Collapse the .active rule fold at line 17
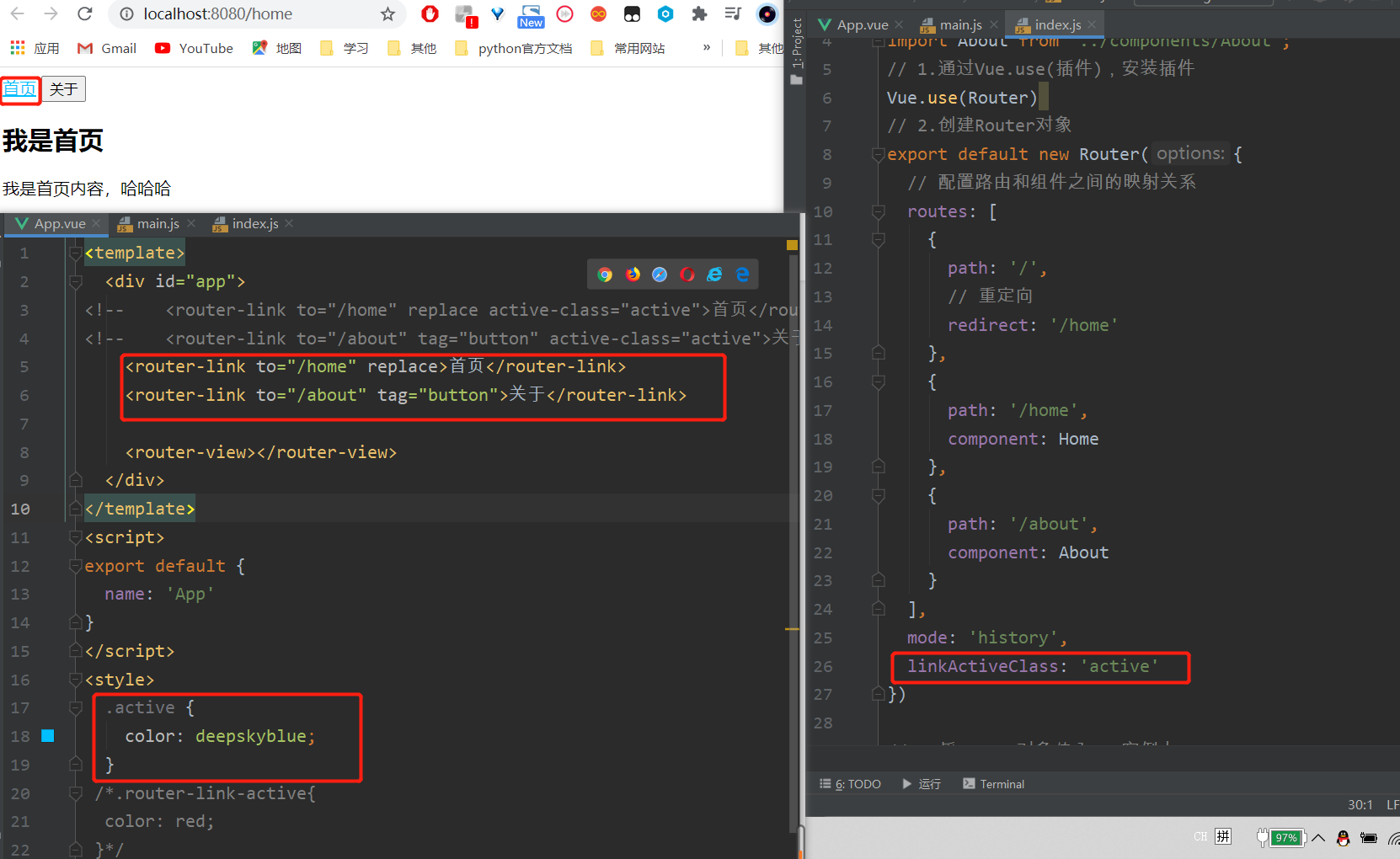Screen dimensions: 1400x859 coord(76,707)
